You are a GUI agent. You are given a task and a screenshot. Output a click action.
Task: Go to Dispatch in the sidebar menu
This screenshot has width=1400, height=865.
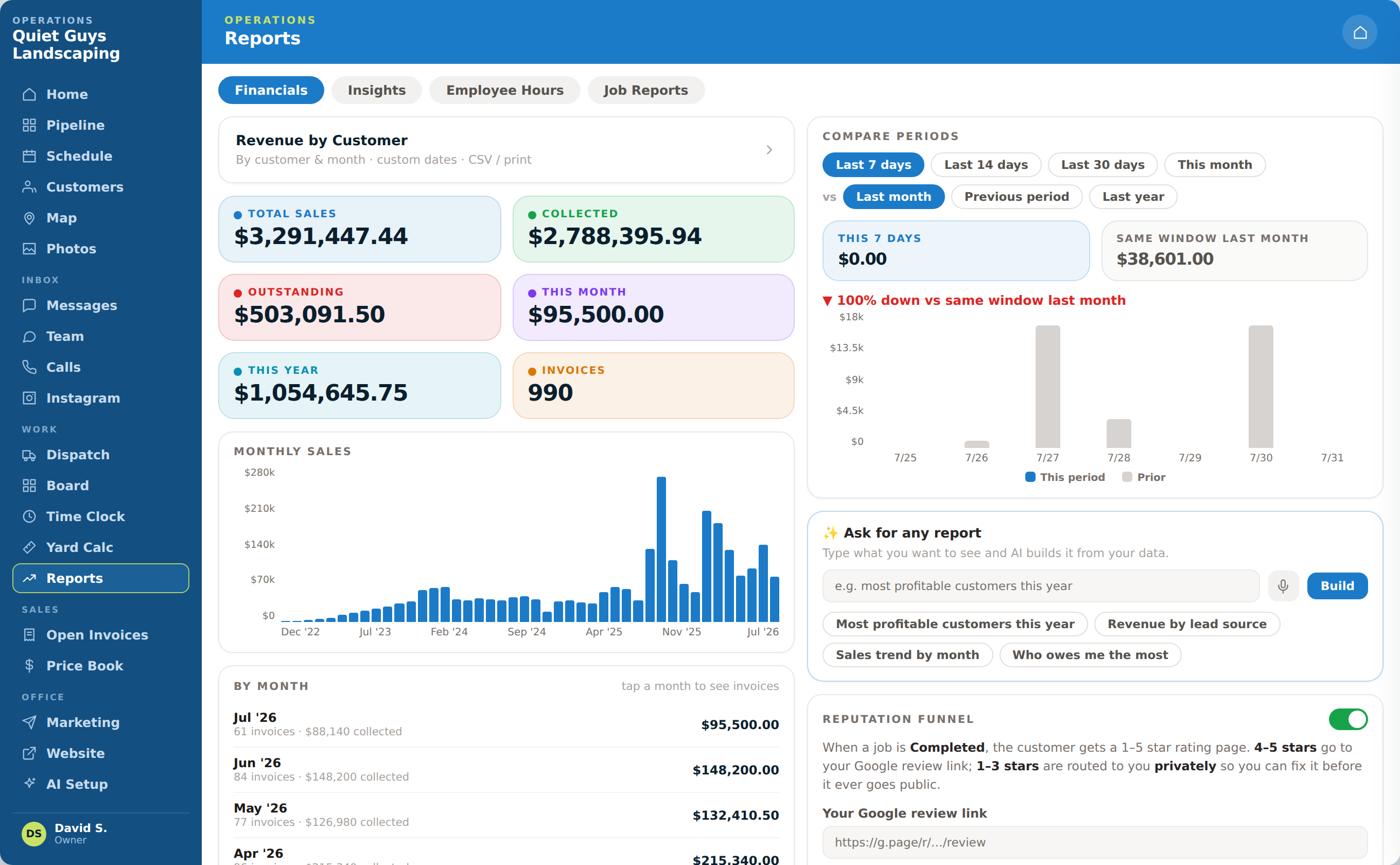(x=101, y=455)
